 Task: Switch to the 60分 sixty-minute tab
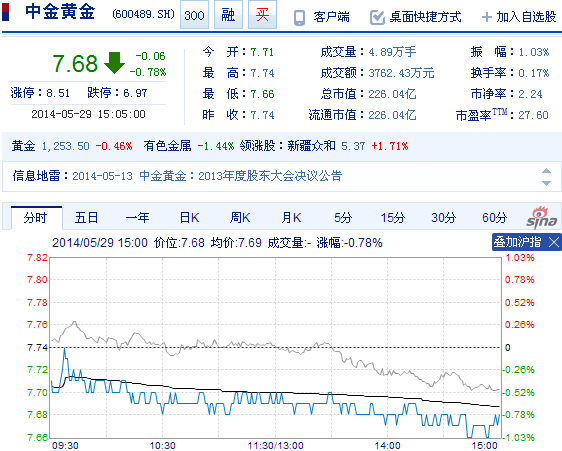tap(494, 218)
